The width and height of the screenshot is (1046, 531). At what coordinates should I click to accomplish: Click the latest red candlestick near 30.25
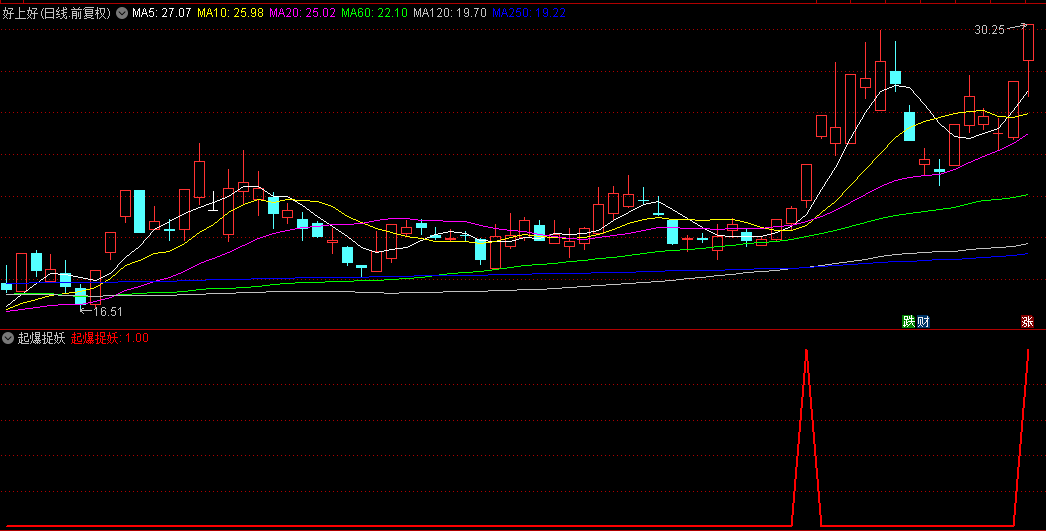tap(1028, 43)
